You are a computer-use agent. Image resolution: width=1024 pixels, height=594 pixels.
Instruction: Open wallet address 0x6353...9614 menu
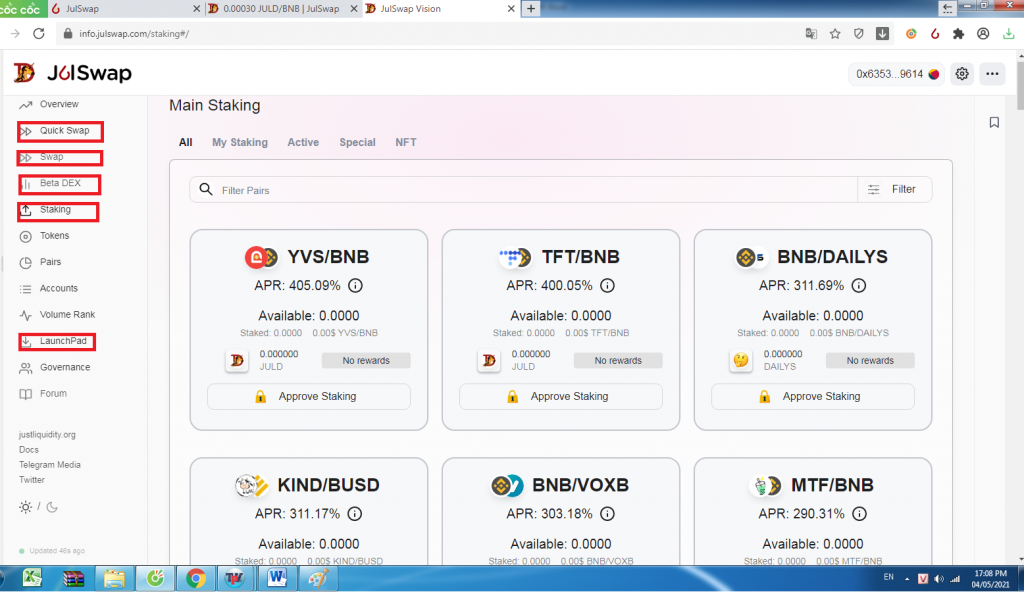click(896, 74)
